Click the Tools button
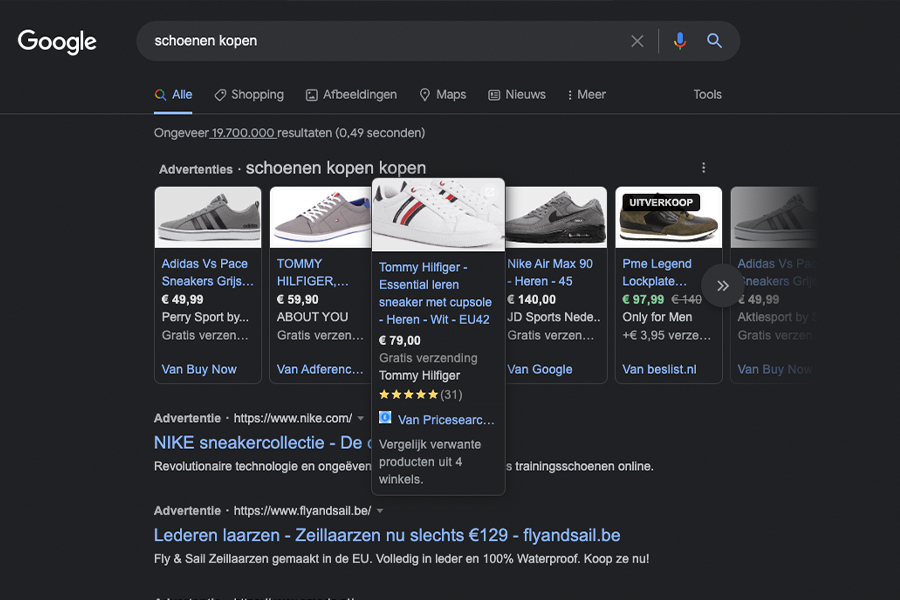 point(707,94)
